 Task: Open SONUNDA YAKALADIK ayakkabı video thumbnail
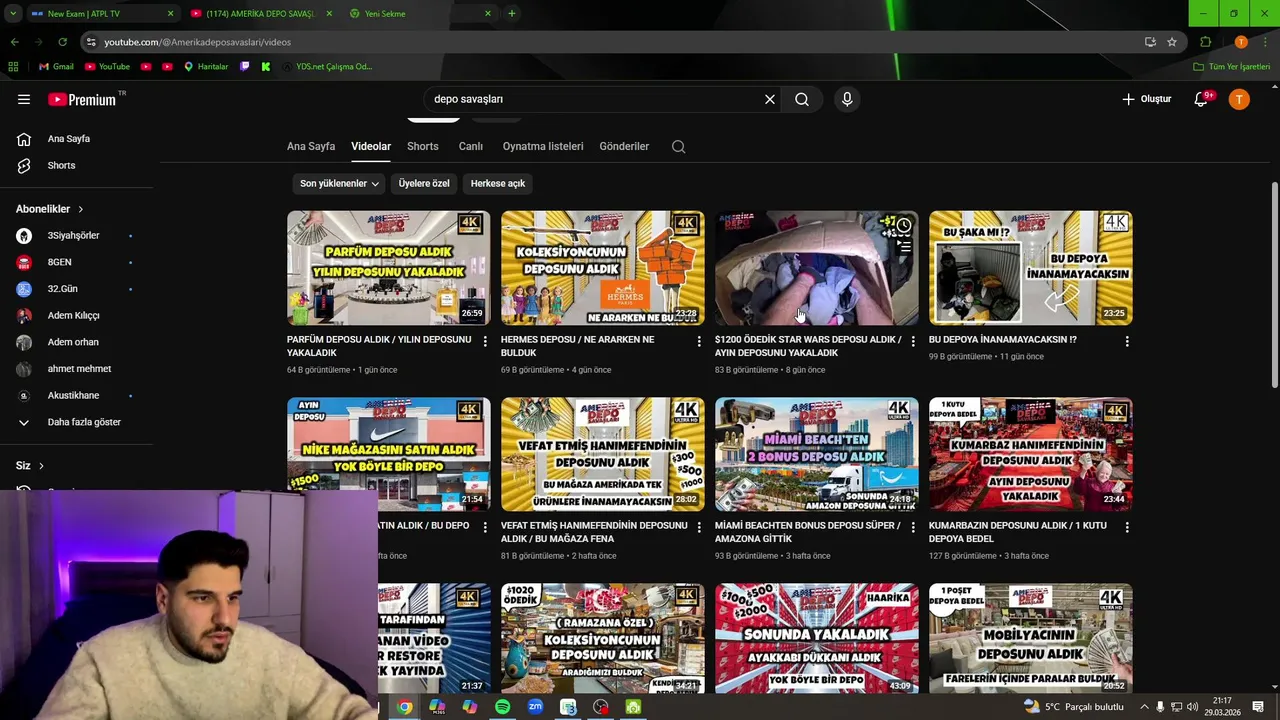tap(817, 639)
